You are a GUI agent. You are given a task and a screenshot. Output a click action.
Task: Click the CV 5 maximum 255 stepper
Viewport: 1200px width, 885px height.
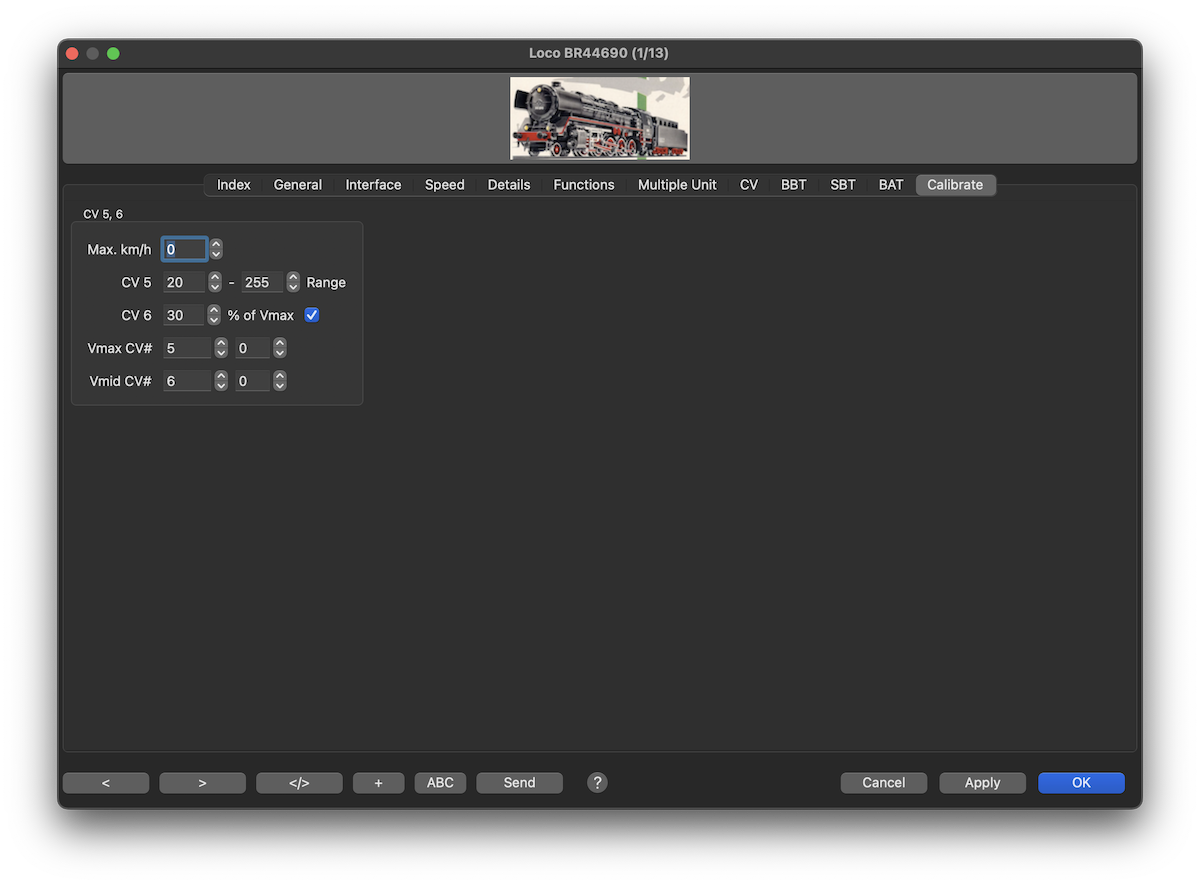[x=293, y=282]
